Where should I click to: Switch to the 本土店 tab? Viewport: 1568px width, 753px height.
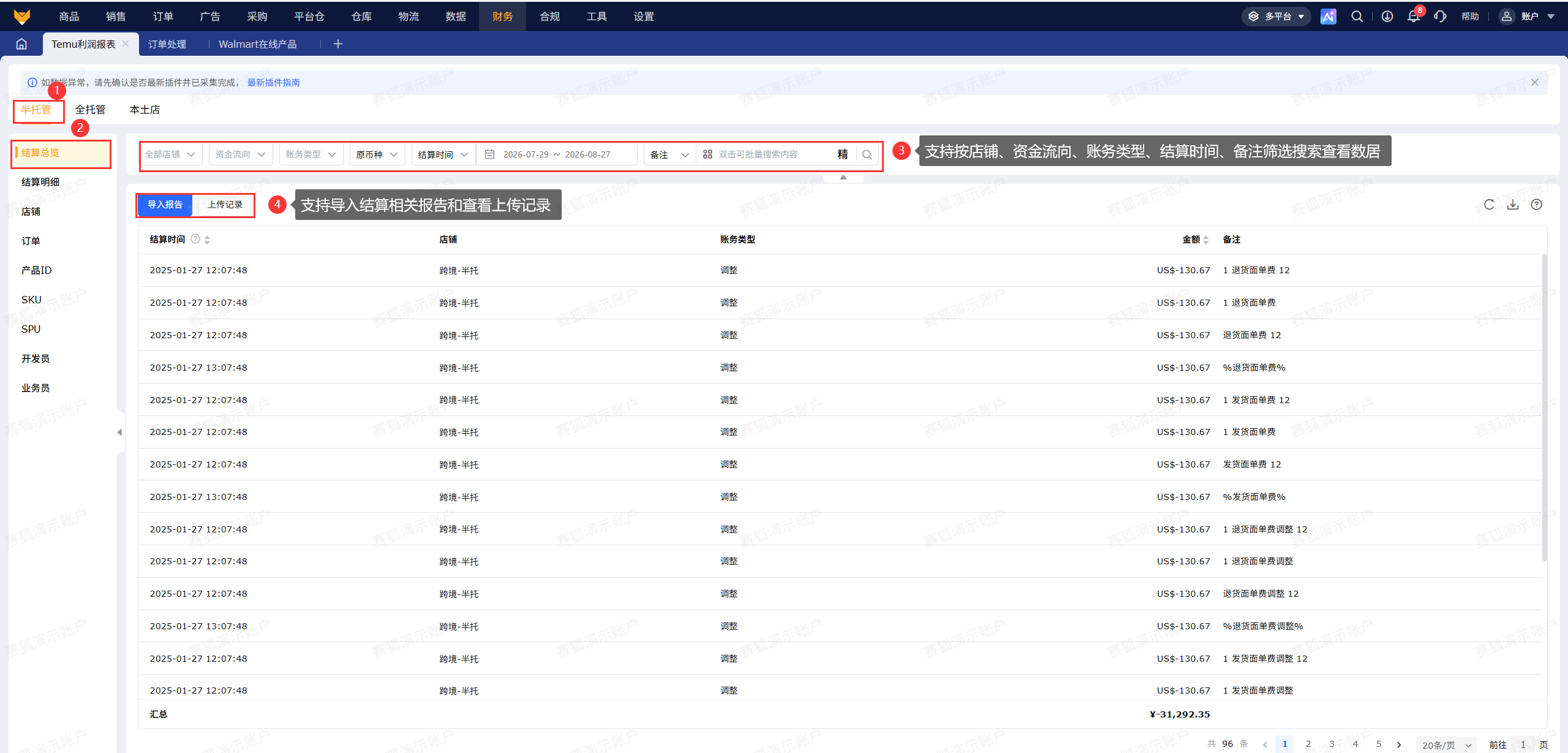[x=145, y=109]
